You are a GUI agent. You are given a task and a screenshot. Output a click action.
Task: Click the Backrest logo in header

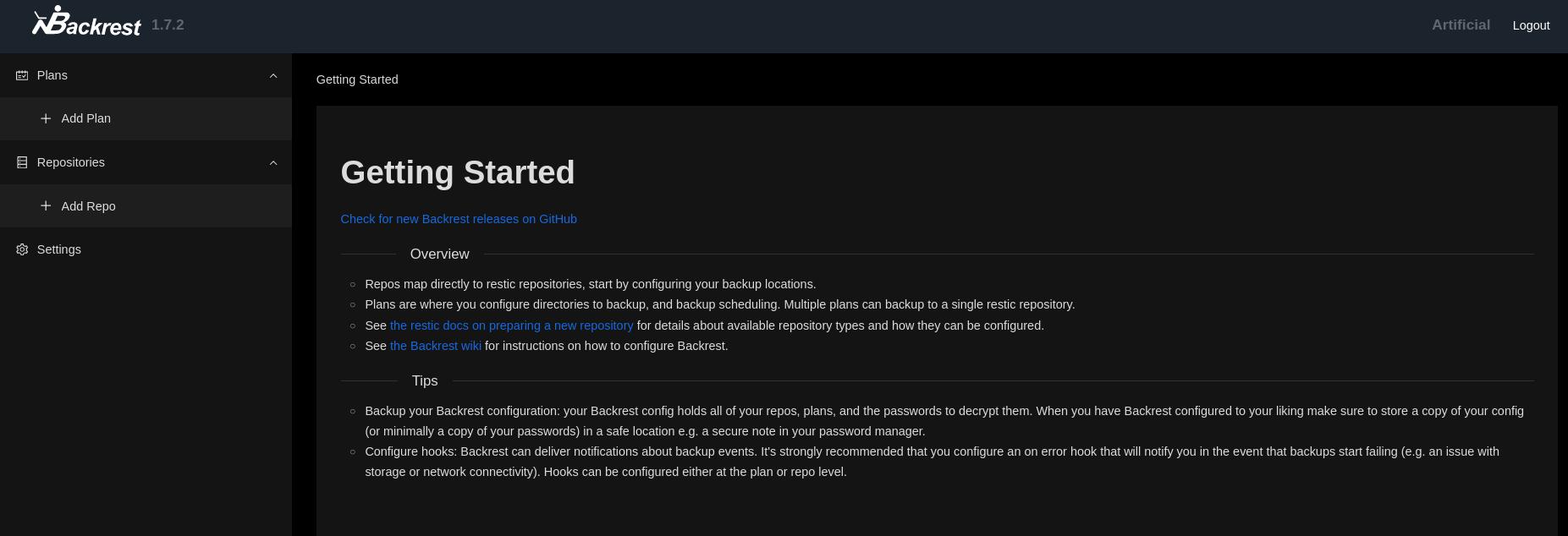86,23
